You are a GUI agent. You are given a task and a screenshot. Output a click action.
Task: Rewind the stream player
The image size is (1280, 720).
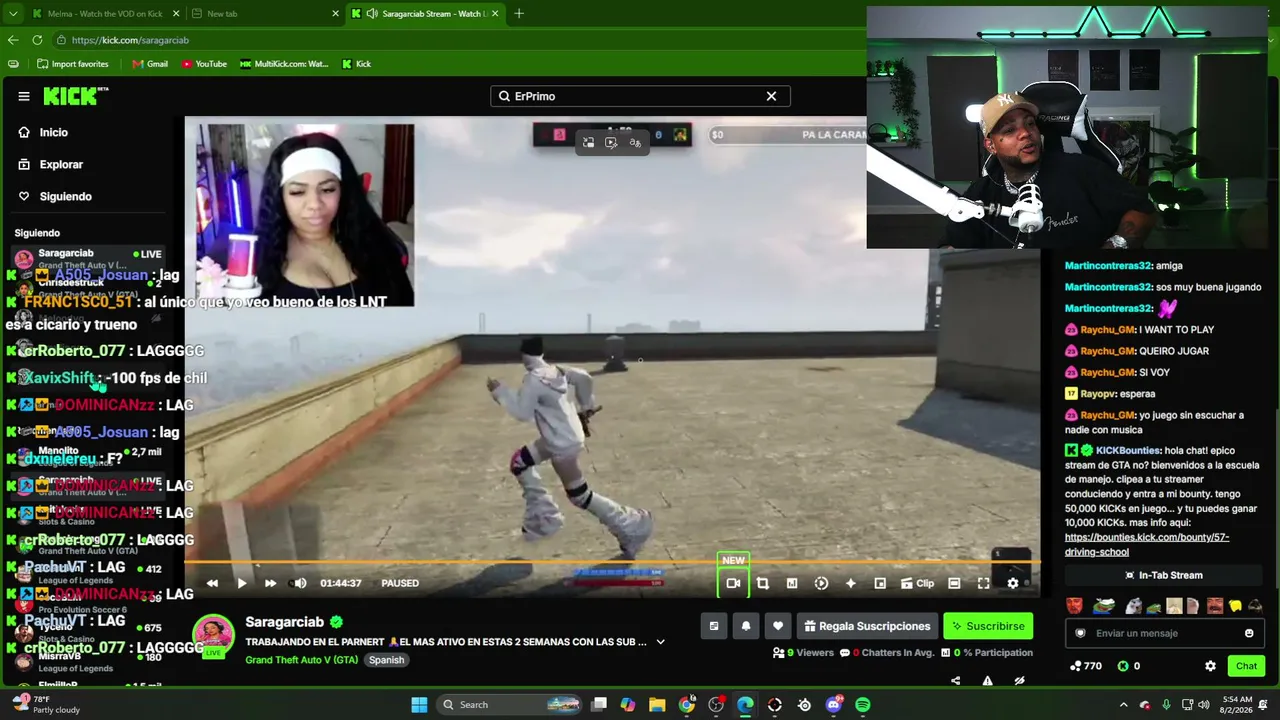212,583
